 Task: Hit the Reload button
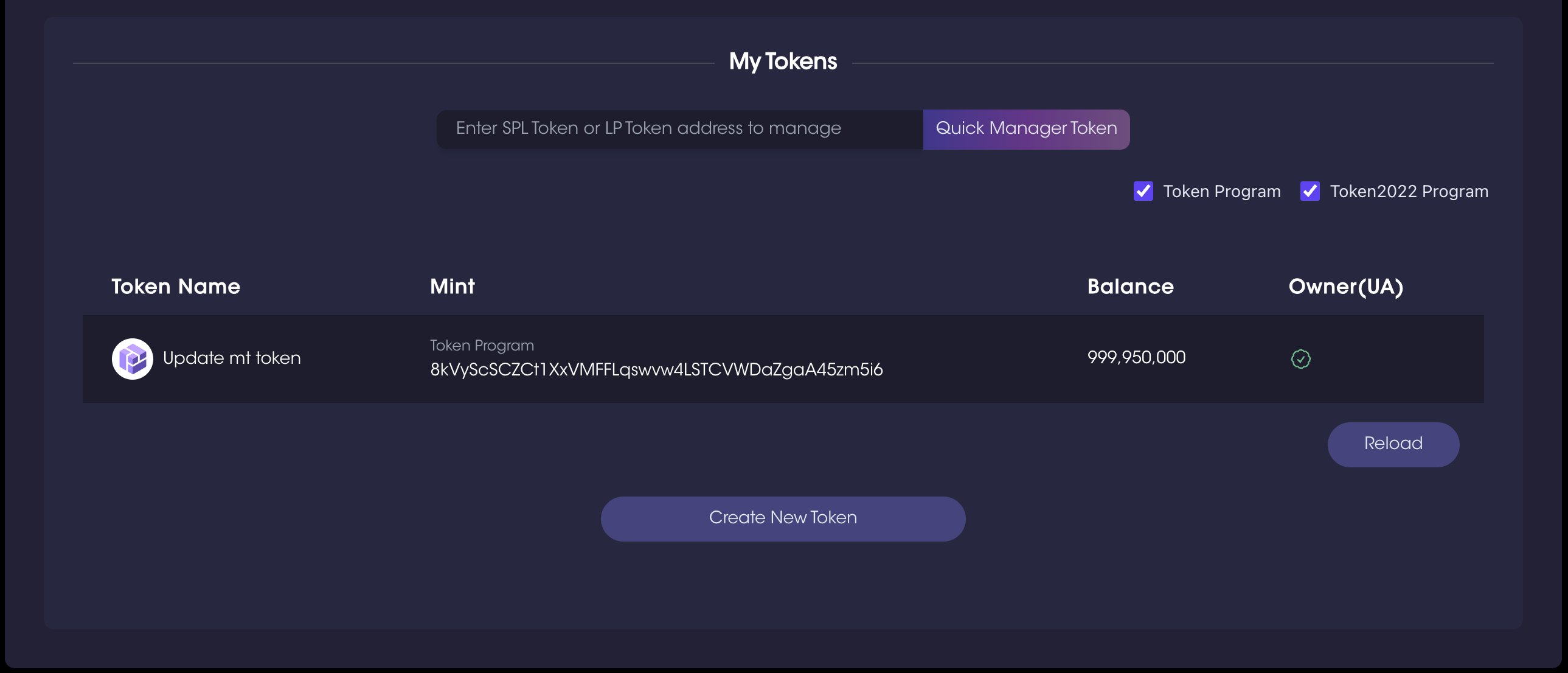click(1393, 444)
